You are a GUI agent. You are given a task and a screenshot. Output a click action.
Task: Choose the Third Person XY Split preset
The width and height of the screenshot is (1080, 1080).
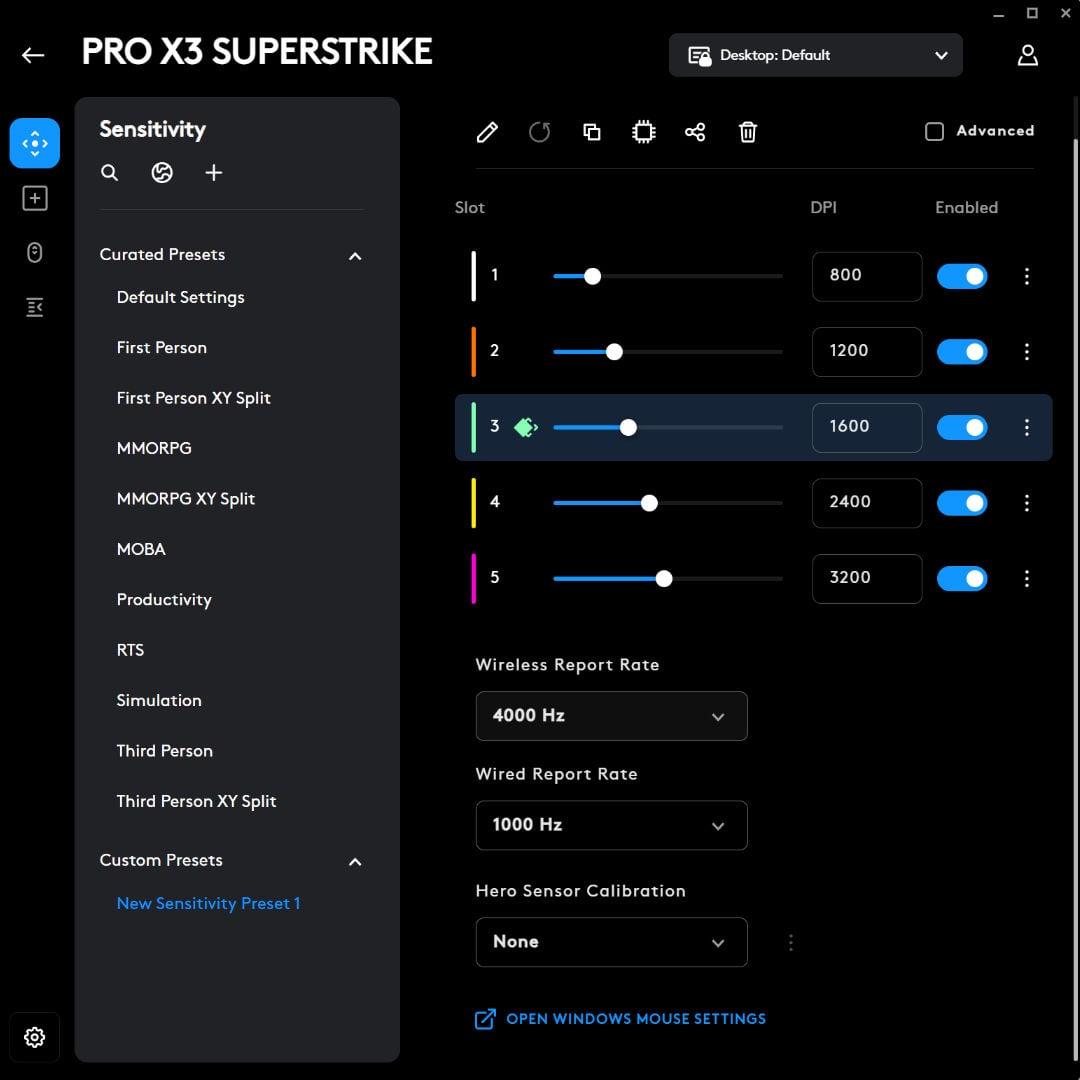tap(196, 801)
